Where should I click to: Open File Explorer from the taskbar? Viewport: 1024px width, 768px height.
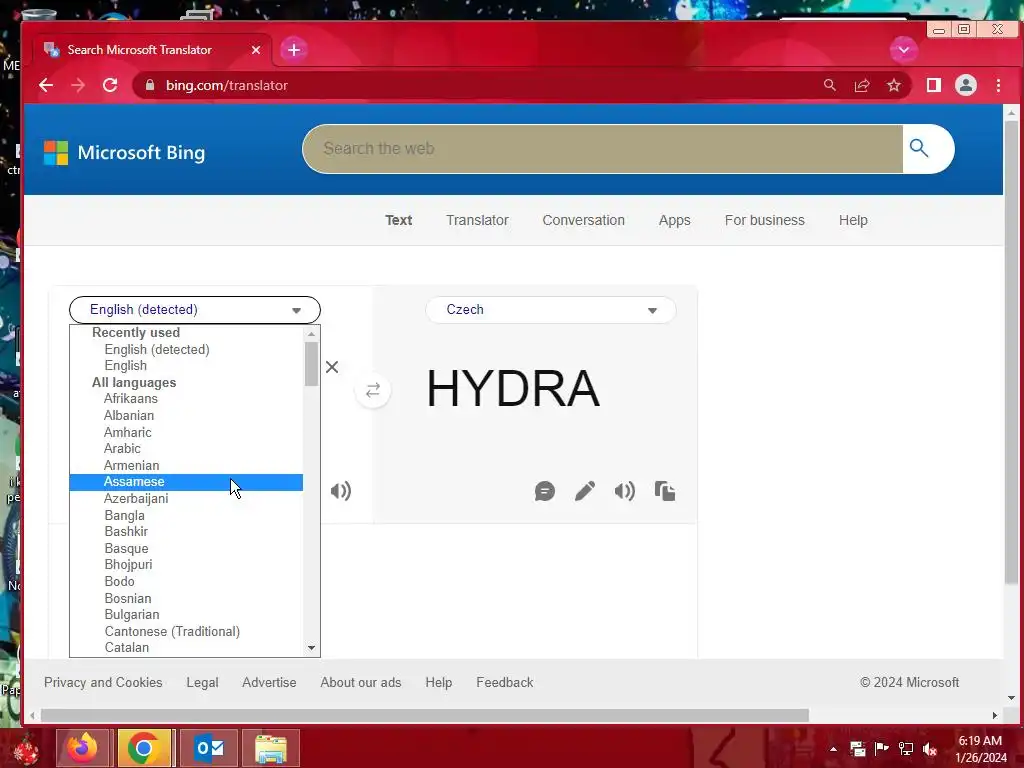point(271,748)
